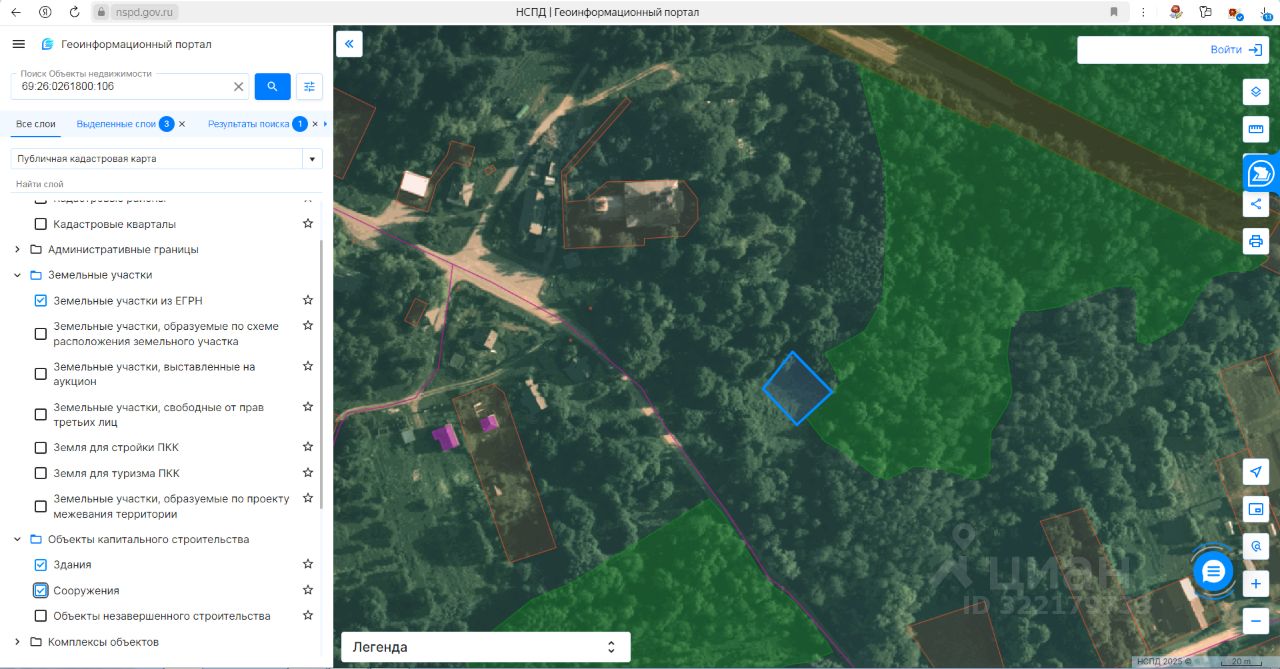Click the browser download arrow icon
The image size is (1280, 669).
pyautogui.click(x=1267, y=12)
